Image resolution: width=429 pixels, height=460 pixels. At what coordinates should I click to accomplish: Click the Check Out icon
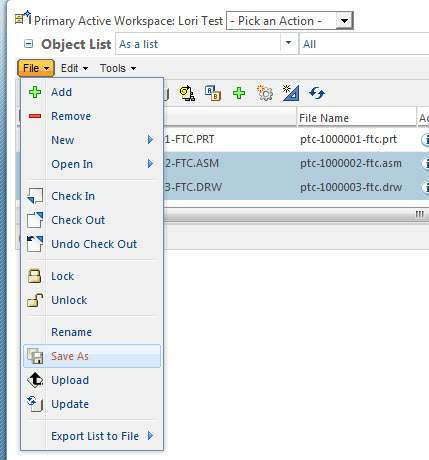coord(35,220)
